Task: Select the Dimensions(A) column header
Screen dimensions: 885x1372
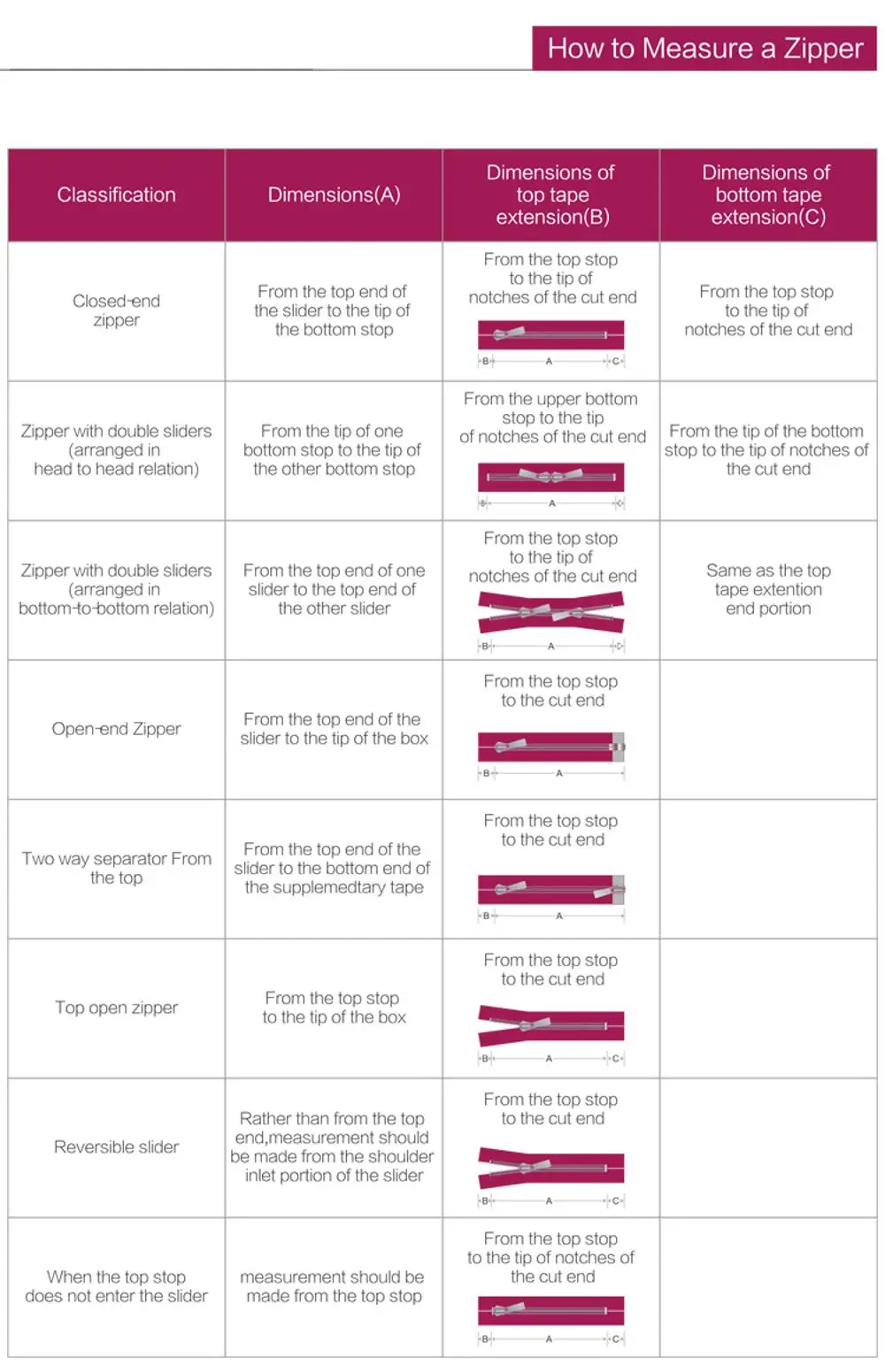Action: 334,195
